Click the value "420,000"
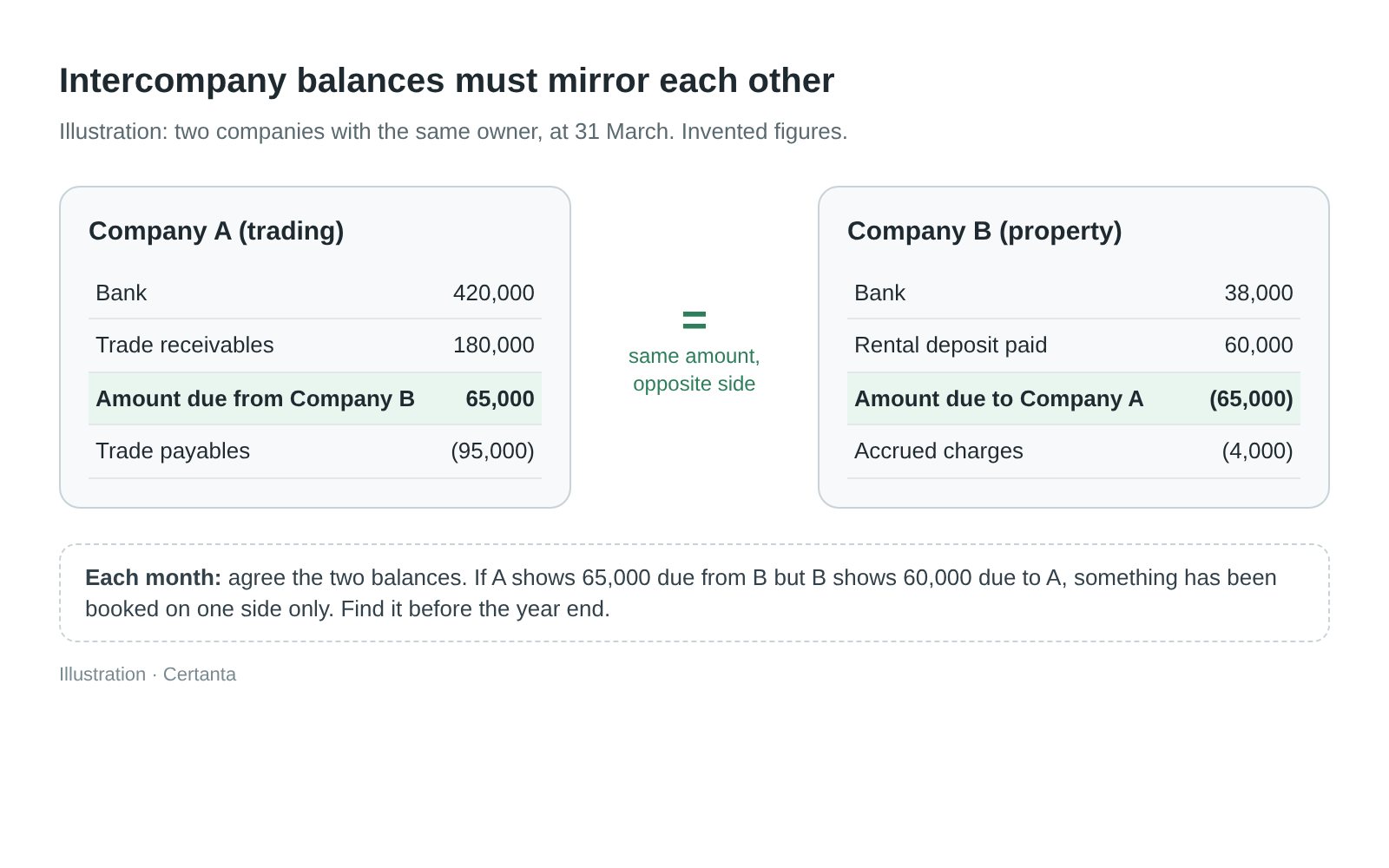The image size is (1389, 868). pos(494,293)
